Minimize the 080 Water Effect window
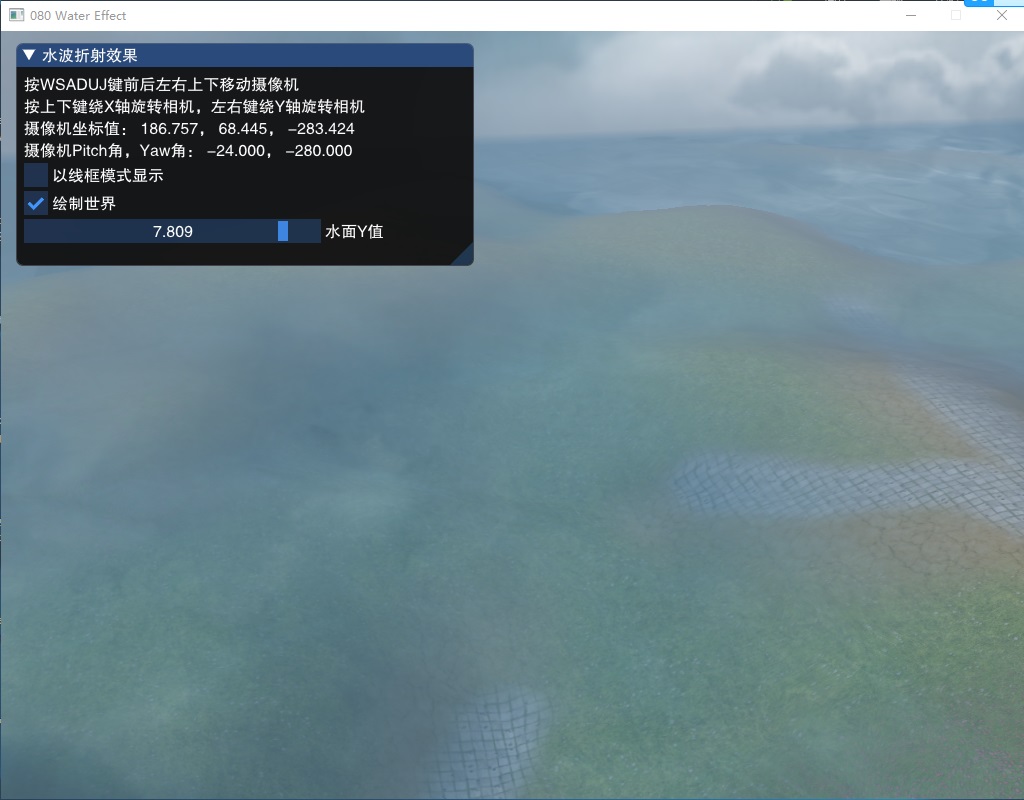Screen dimensions: 1024x800 (911, 15)
